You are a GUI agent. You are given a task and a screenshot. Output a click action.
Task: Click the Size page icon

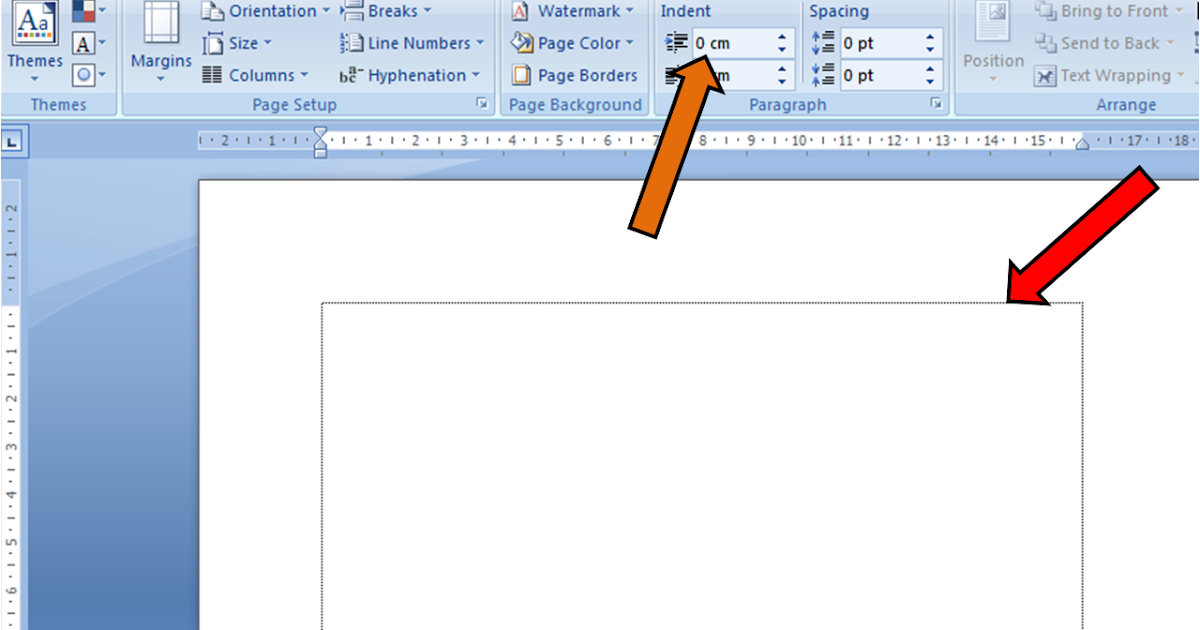pos(213,44)
